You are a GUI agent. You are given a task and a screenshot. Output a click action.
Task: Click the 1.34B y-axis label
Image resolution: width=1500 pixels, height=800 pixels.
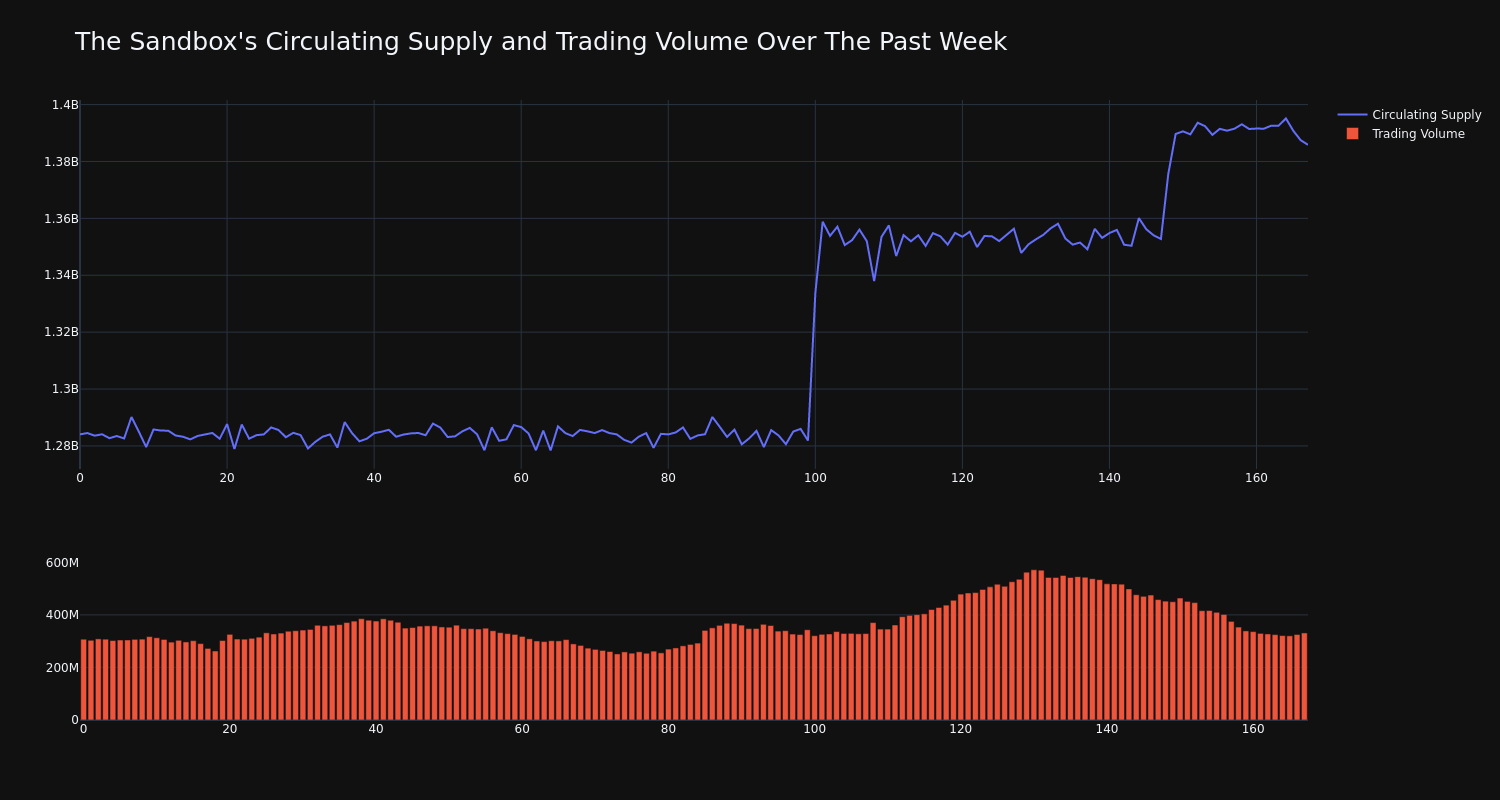(61, 275)
